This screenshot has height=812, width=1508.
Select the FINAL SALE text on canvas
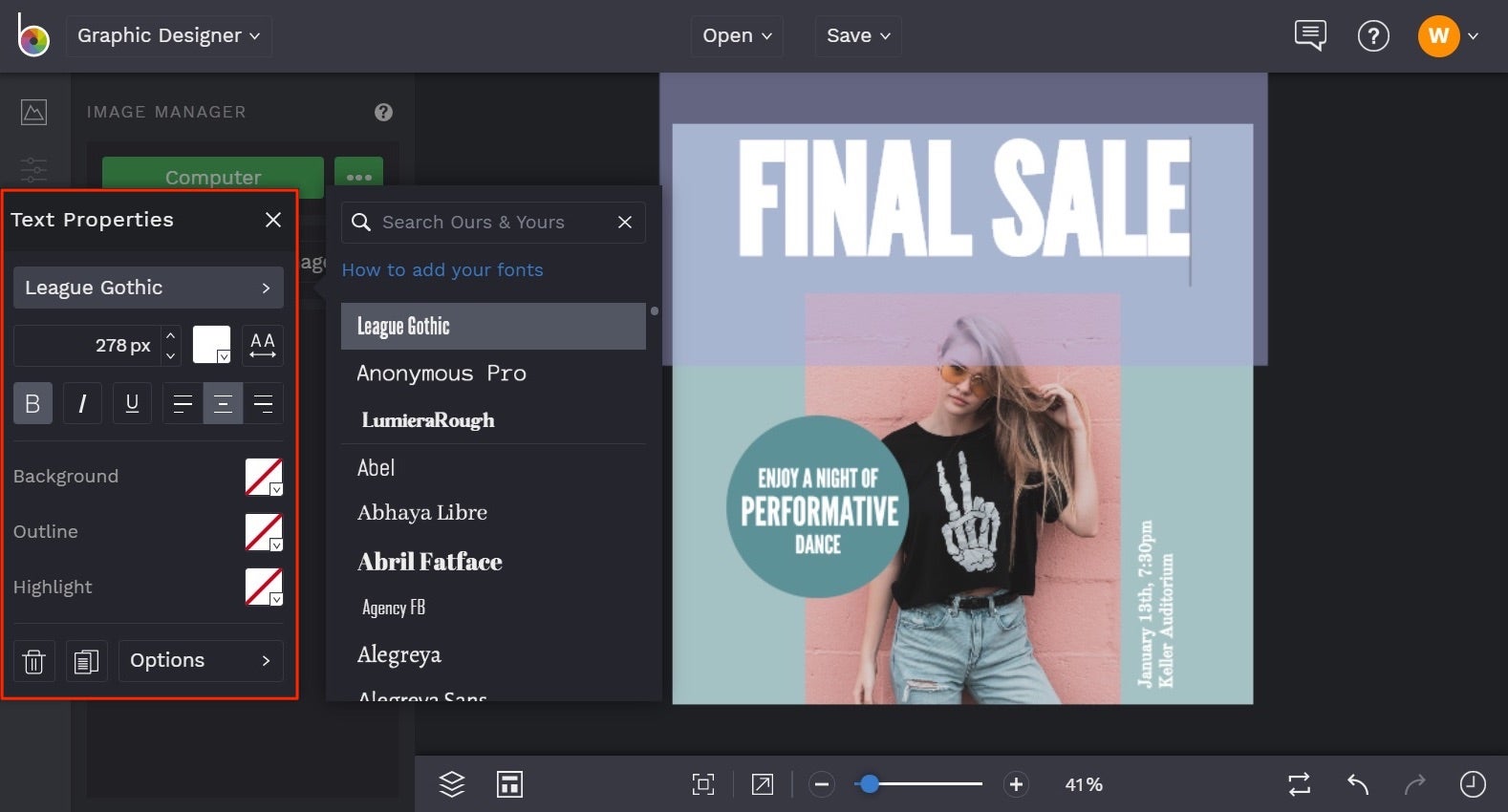point(963,199)
